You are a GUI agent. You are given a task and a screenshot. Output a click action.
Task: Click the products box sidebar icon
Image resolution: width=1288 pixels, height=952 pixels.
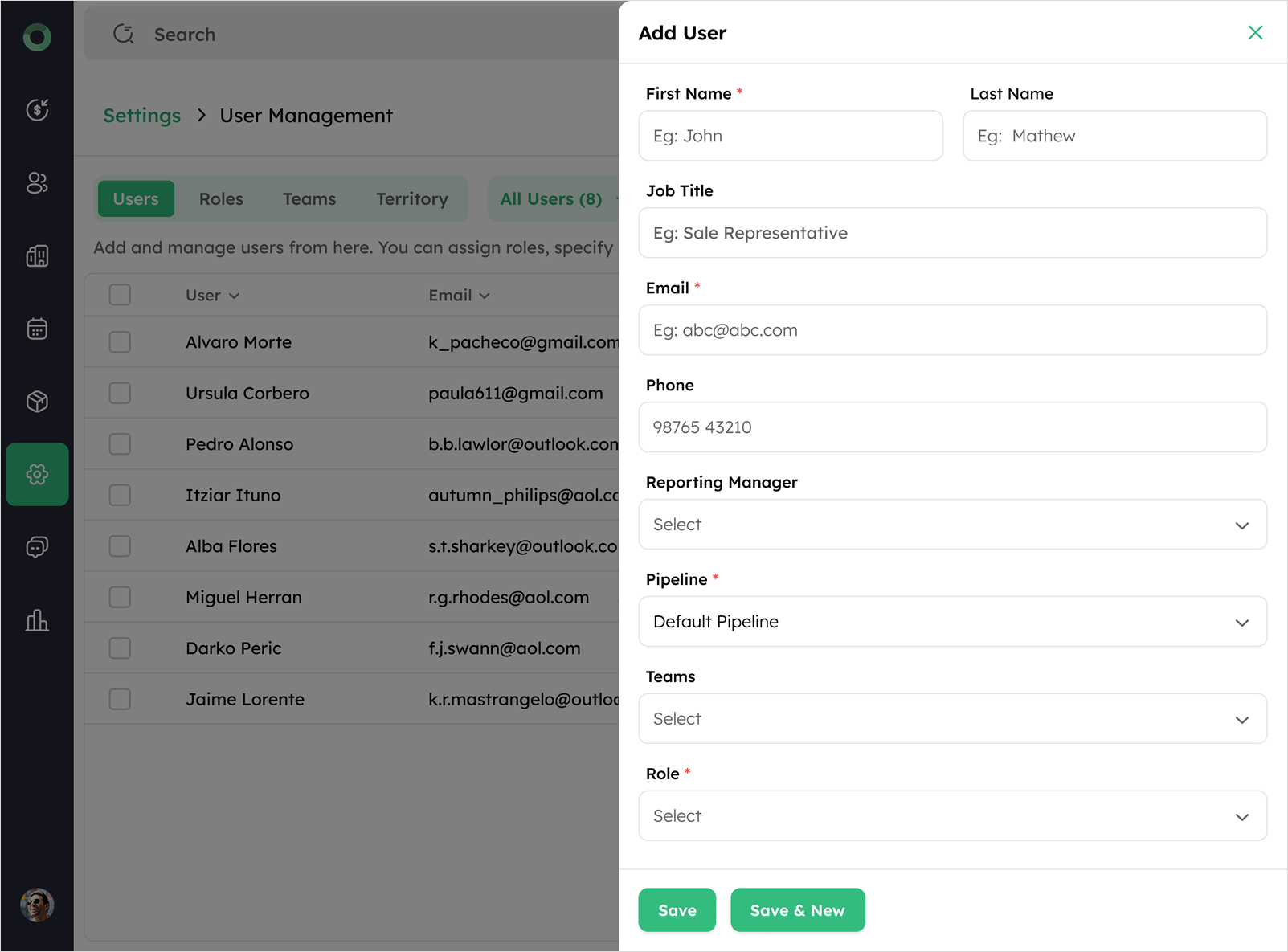(x=37, y=402)
